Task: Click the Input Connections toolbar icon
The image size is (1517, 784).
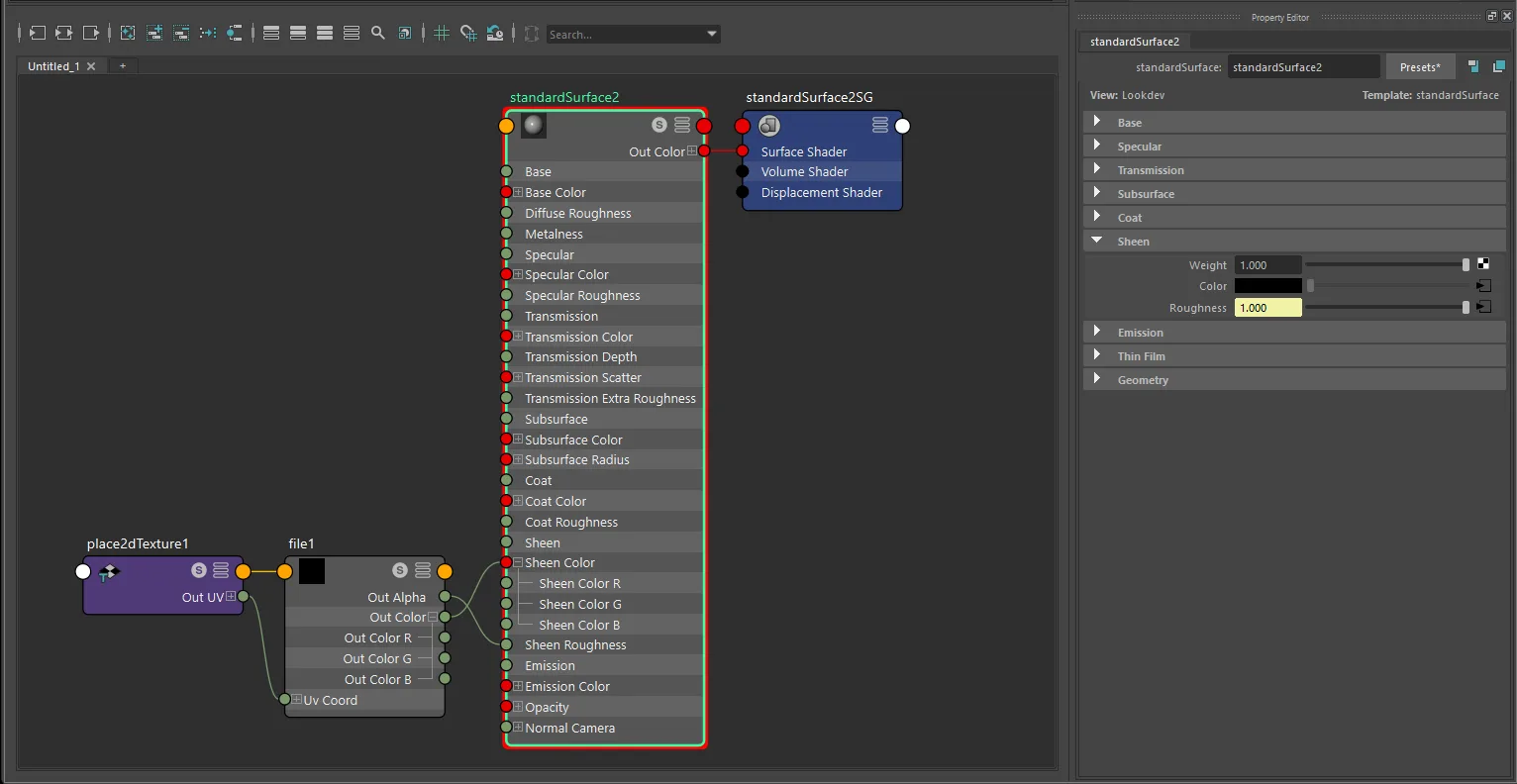Action: click(37, 34)
